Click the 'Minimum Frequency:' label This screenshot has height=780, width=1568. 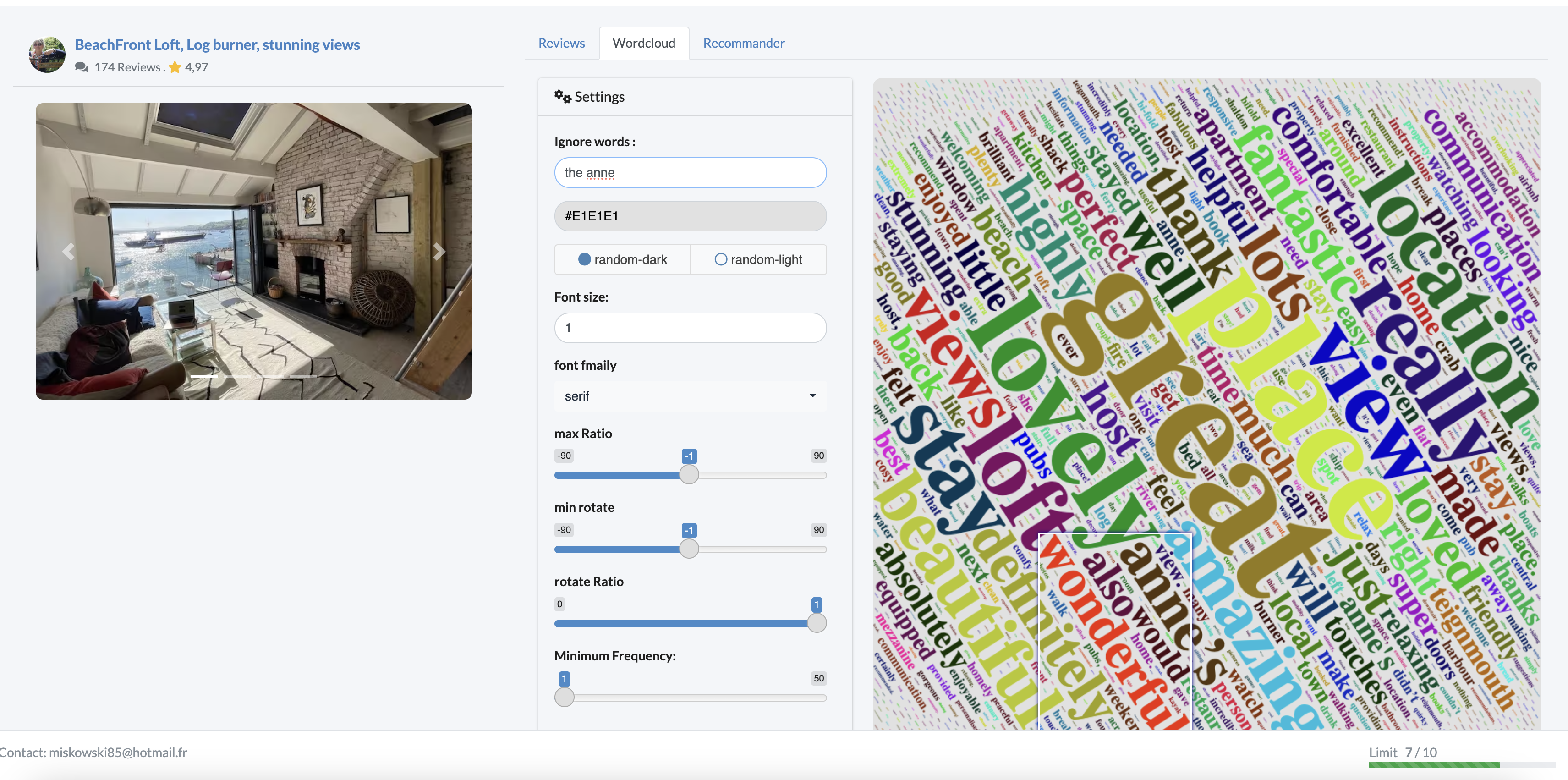615,656
